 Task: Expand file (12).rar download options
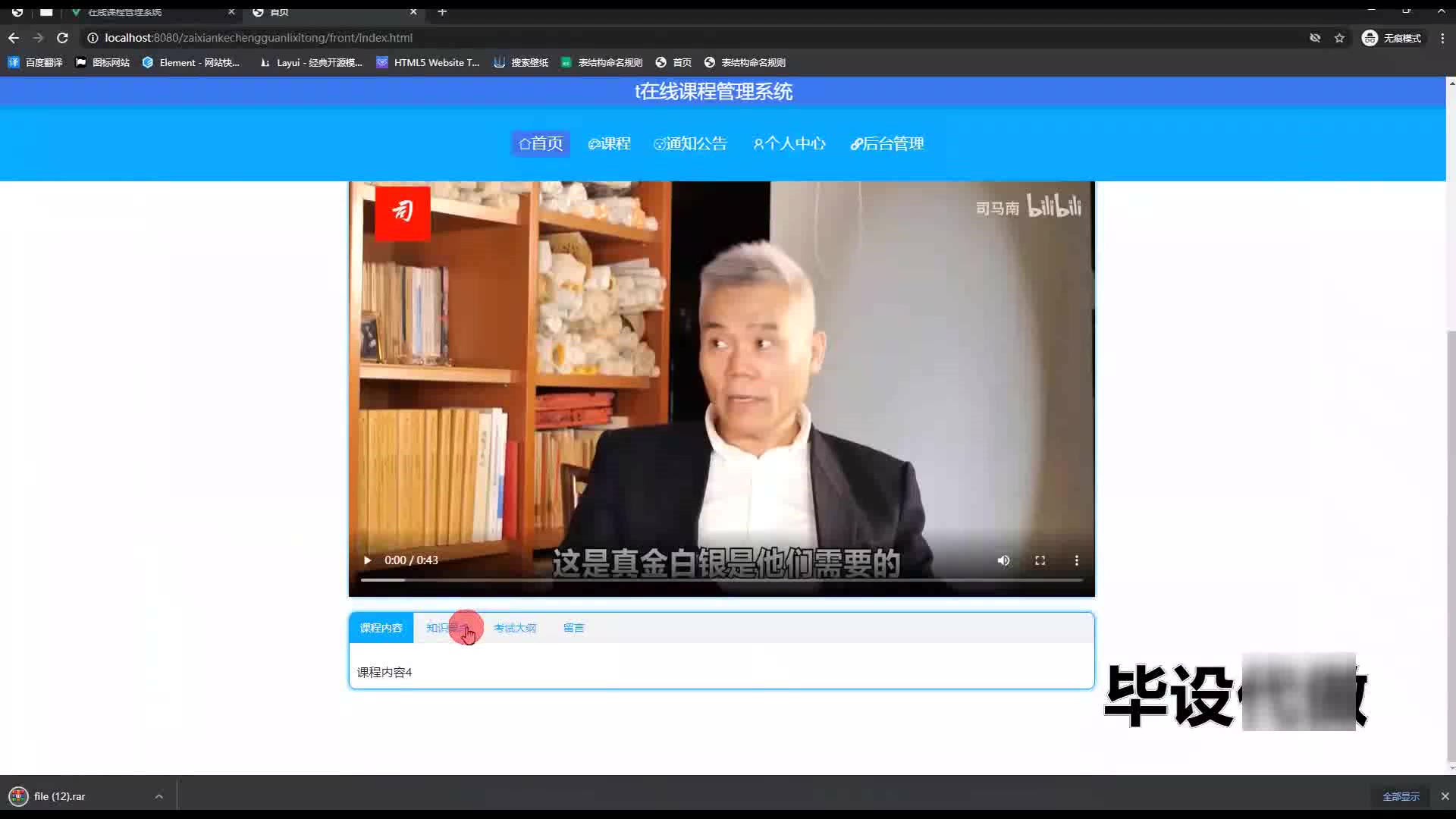pyautogui.click(x=158, y=796)
